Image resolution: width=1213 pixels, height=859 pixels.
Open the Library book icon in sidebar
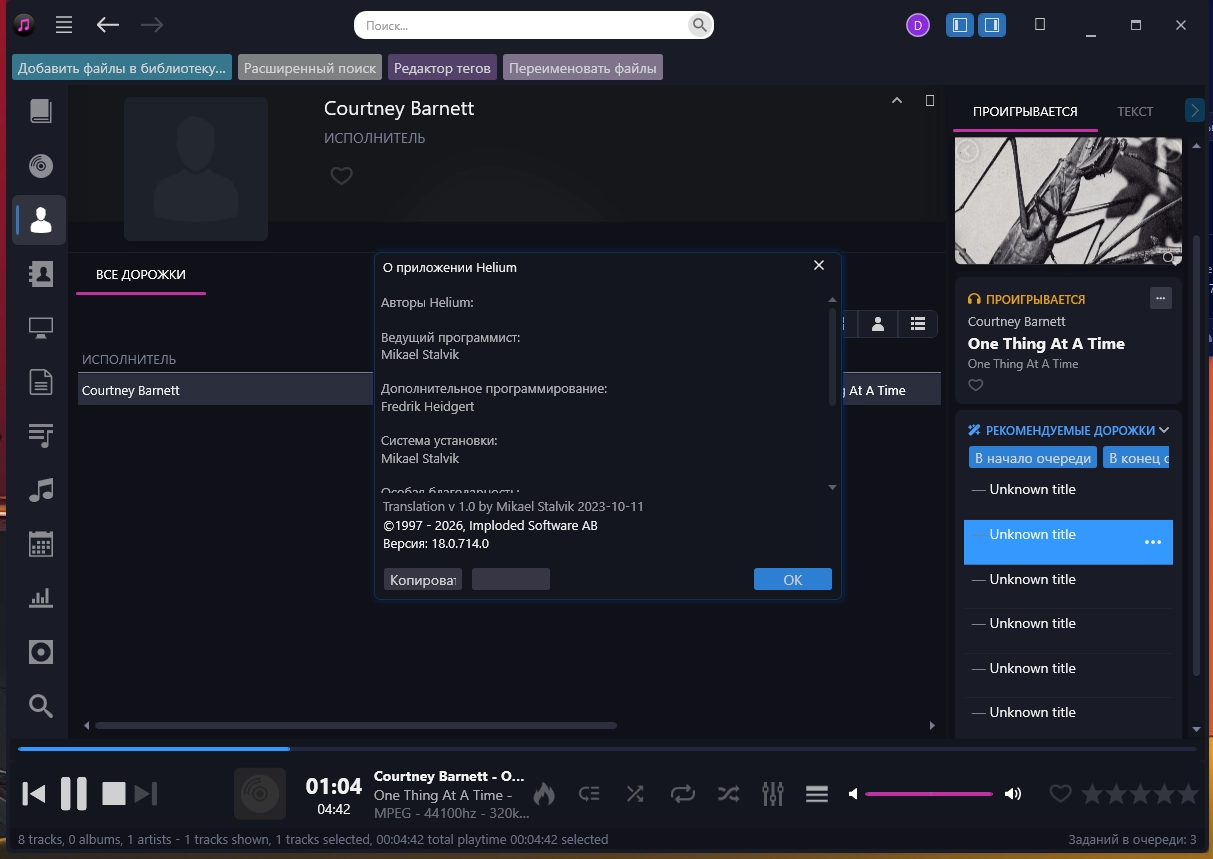coord(40,111)
